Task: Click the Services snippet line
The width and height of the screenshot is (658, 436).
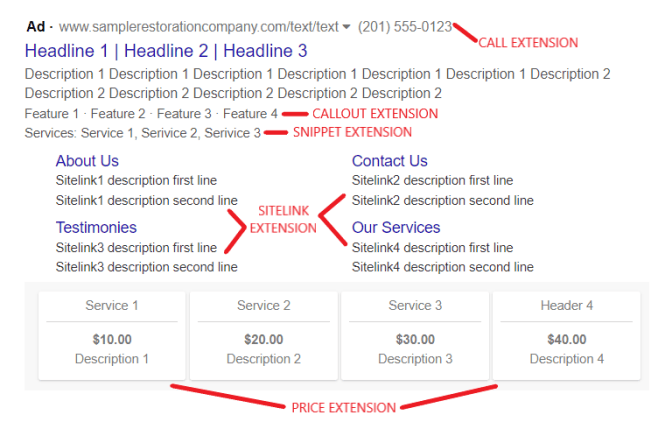Action: (x=143, y=132)
